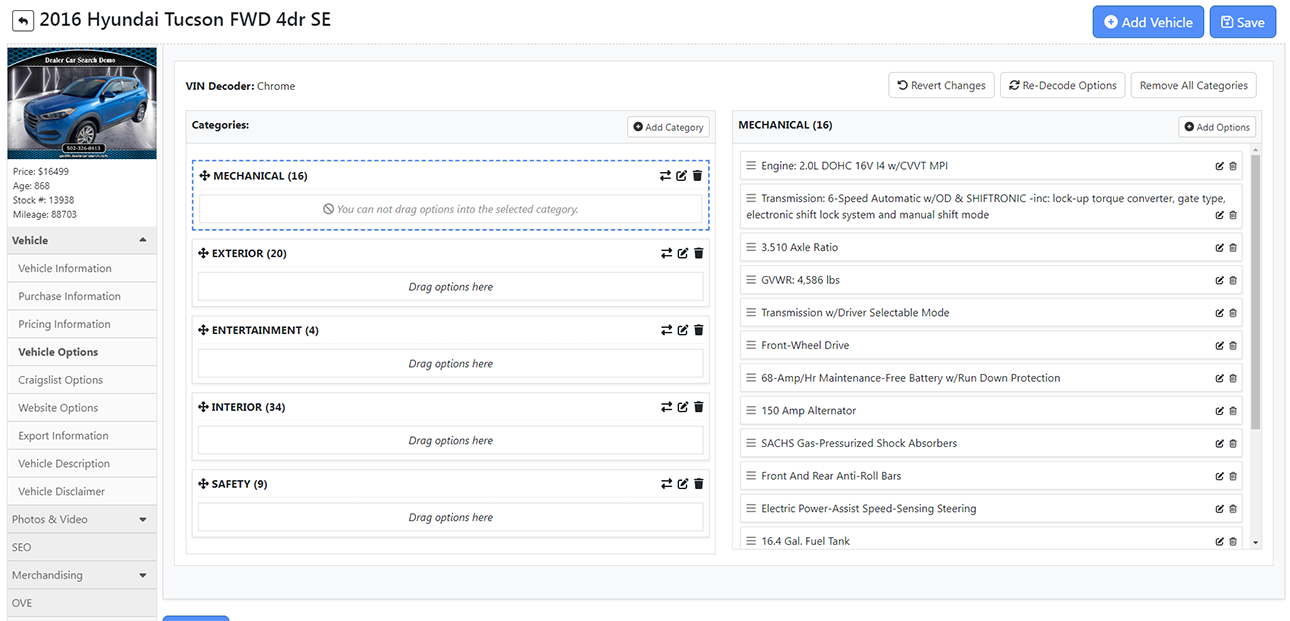Click swap arrows icon on ENTERTAINMENT category
The height and width of the screenshot is (621, 1290).
pos(666,330)
